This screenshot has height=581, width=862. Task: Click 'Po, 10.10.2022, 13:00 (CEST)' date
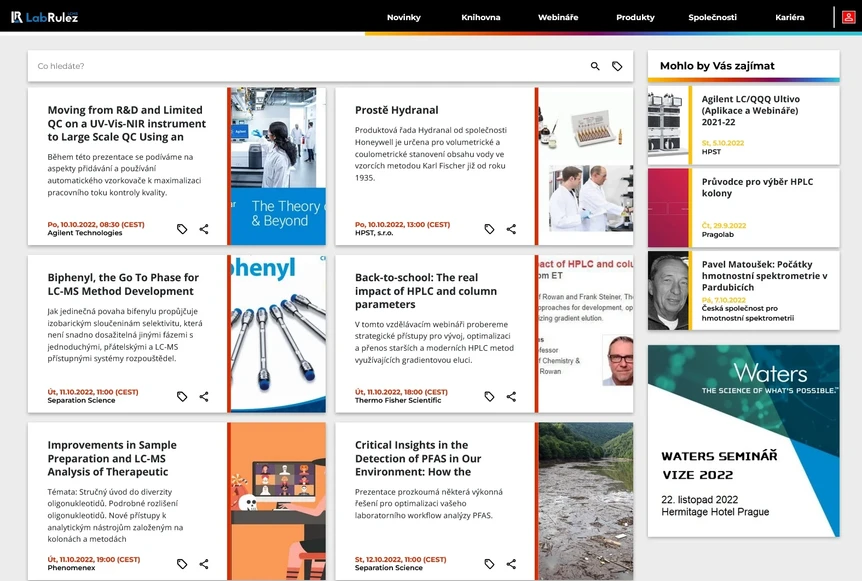pyautogui.click(x=402, y=224)
